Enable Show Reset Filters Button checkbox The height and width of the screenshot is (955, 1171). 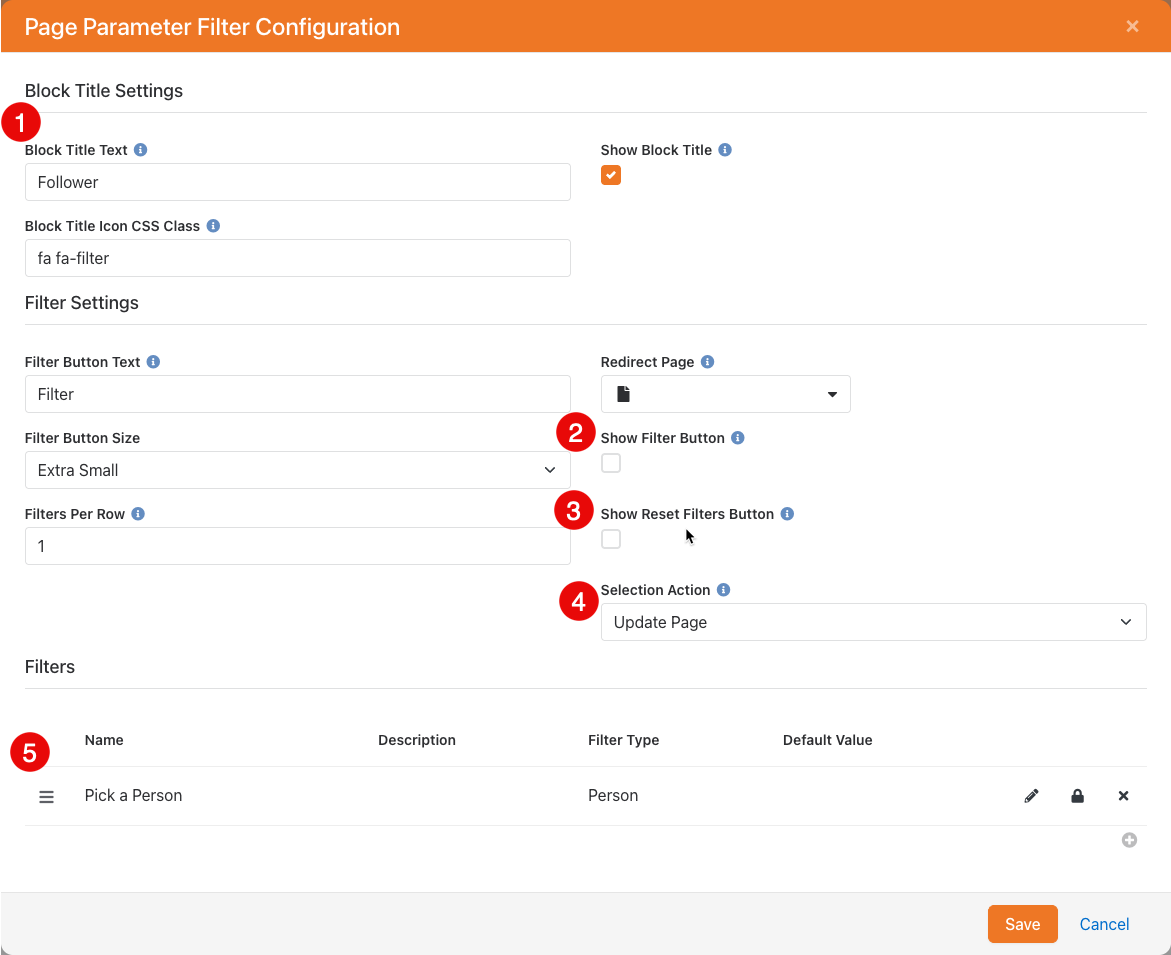[x=611, y=539]
